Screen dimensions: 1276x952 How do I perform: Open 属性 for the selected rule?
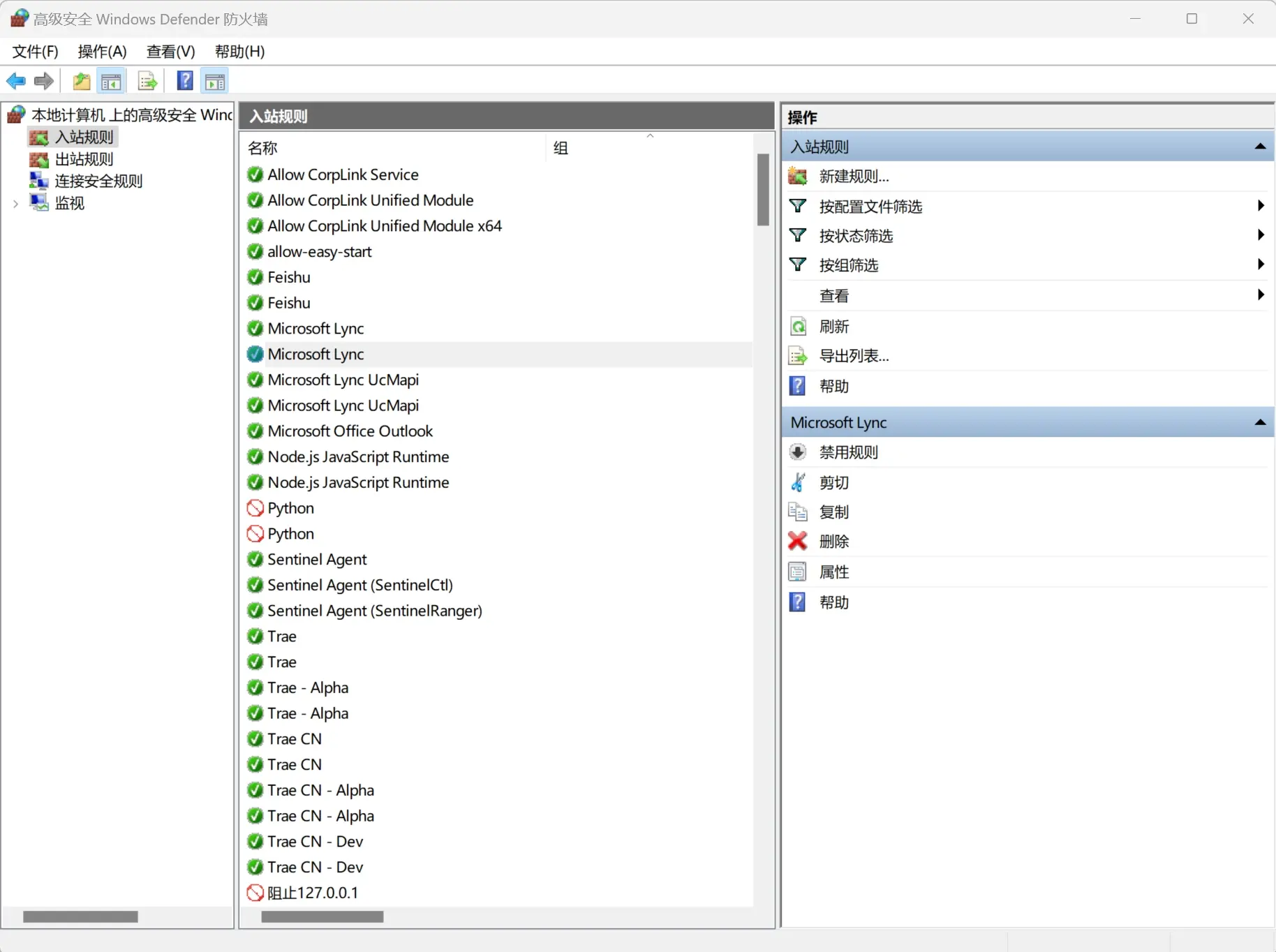(x=833, y=572)
